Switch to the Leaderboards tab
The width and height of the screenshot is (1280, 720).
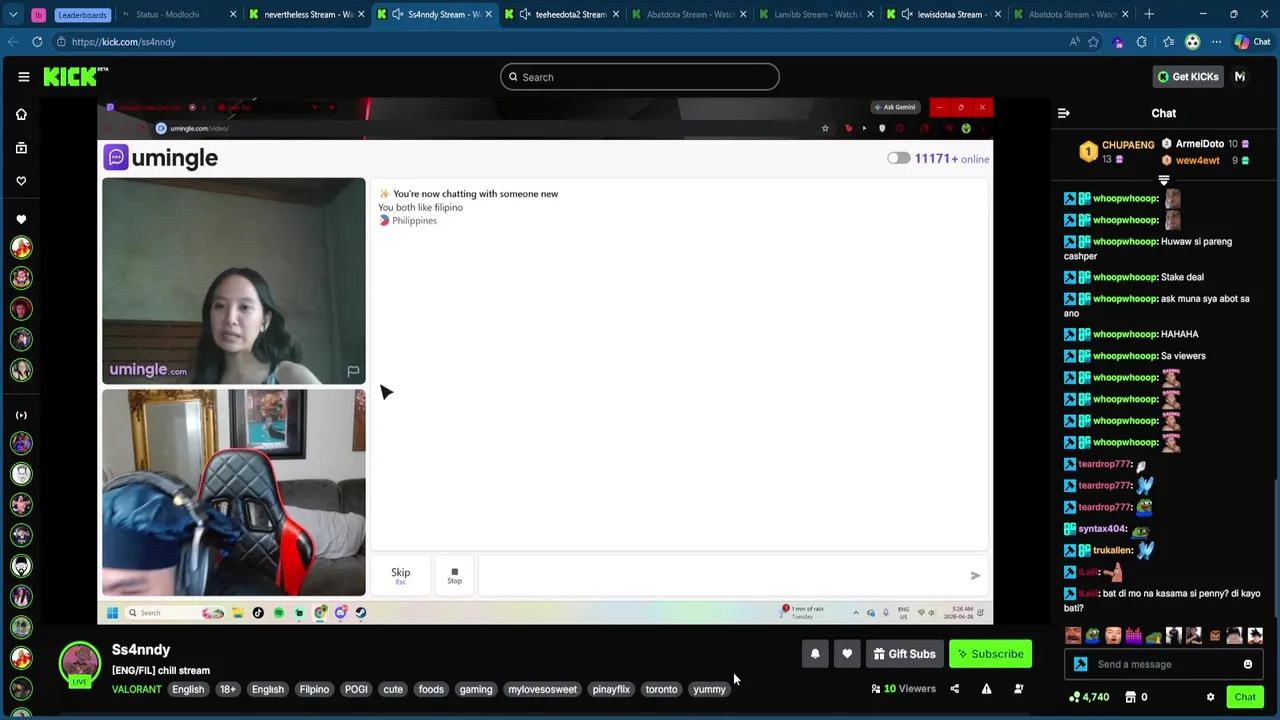[x=82, y=14]
